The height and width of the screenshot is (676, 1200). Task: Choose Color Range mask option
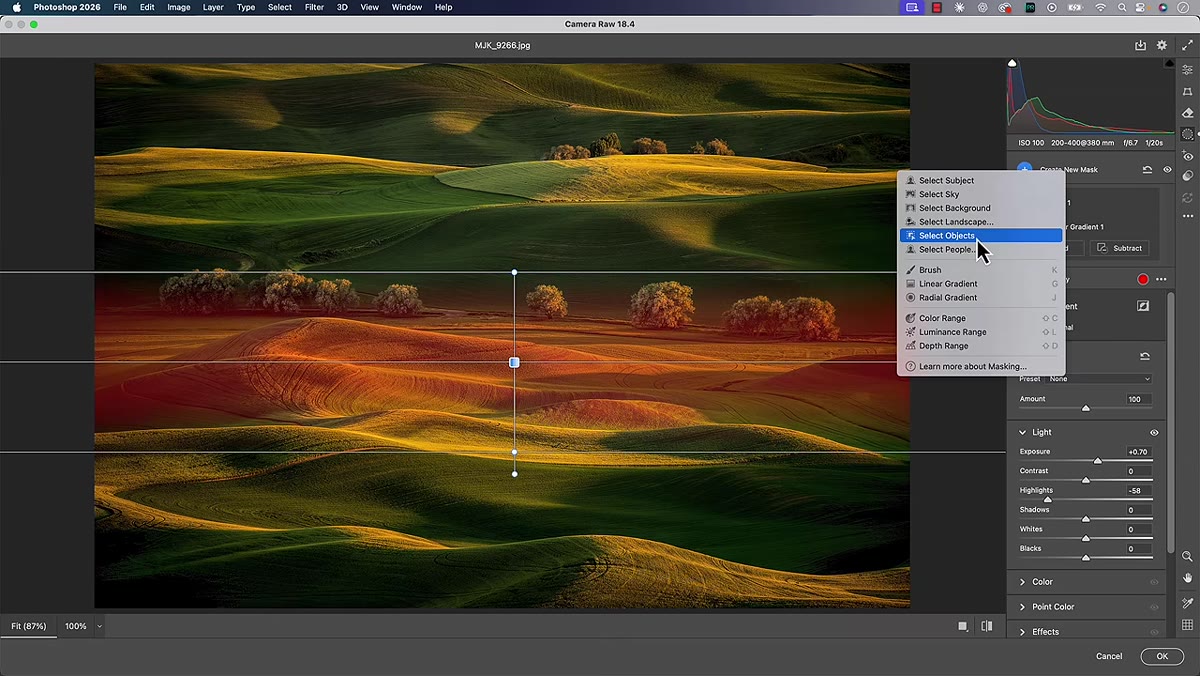click(981, 318)
